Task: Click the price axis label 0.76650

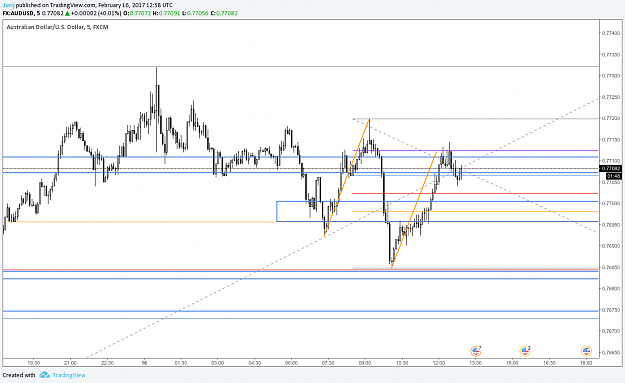Action: 611,352
